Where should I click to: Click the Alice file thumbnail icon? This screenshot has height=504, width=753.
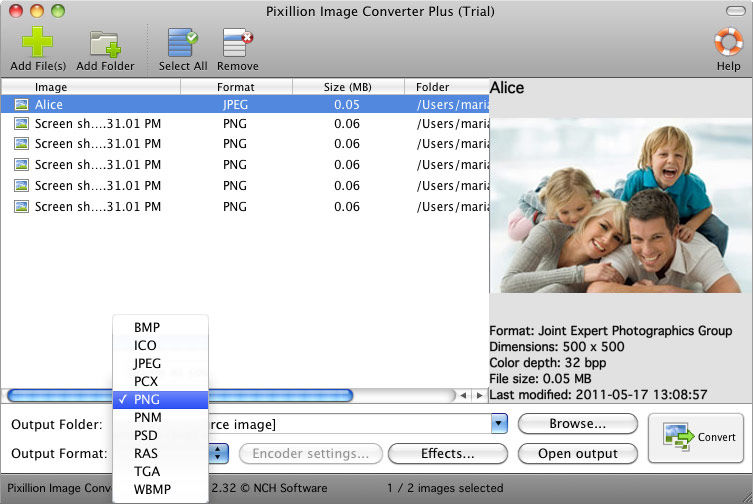(21, 104)
